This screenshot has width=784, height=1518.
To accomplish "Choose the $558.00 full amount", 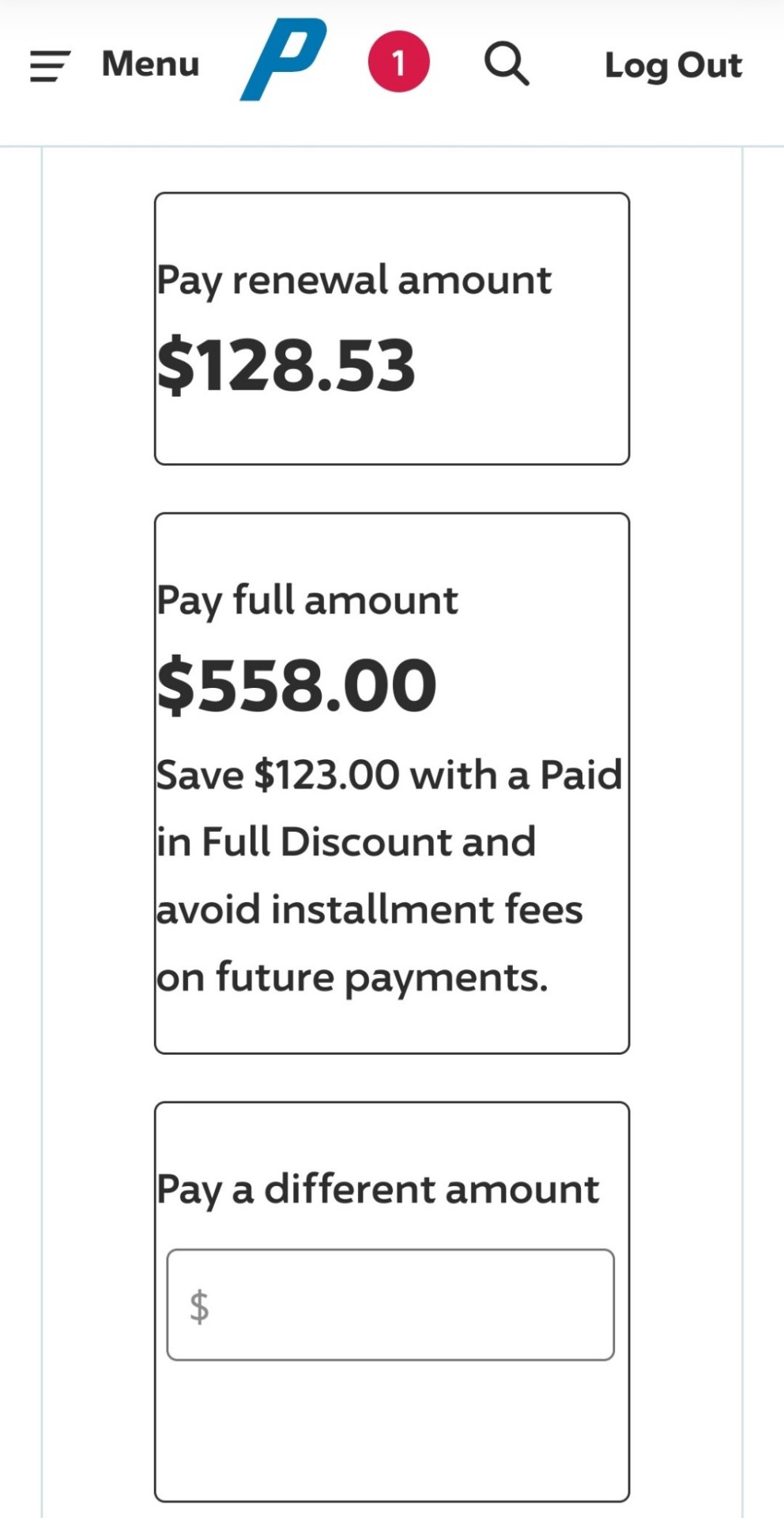I will [x=296, y=685].
